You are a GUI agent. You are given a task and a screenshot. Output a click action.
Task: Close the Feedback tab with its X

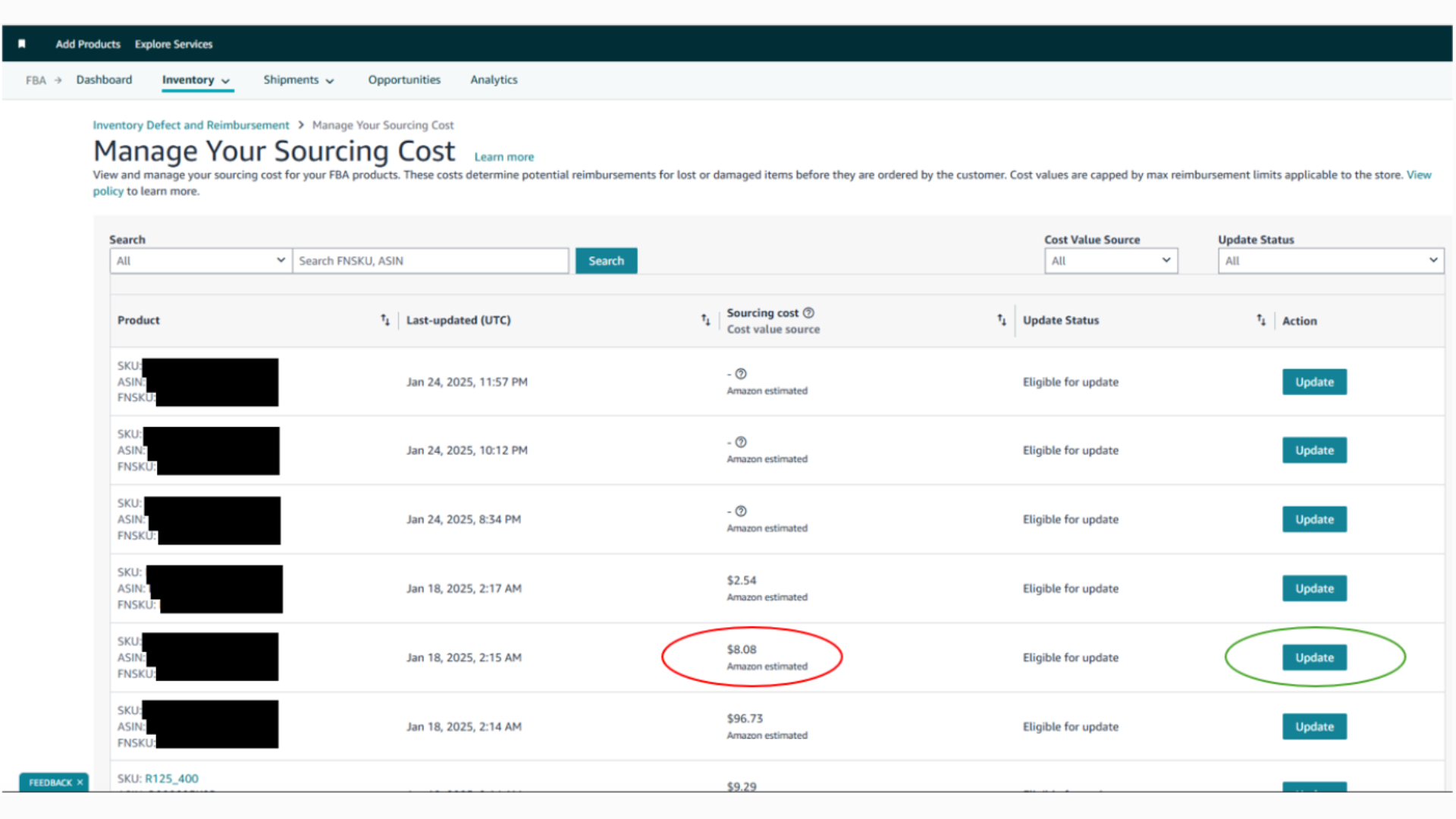point(80,783)
